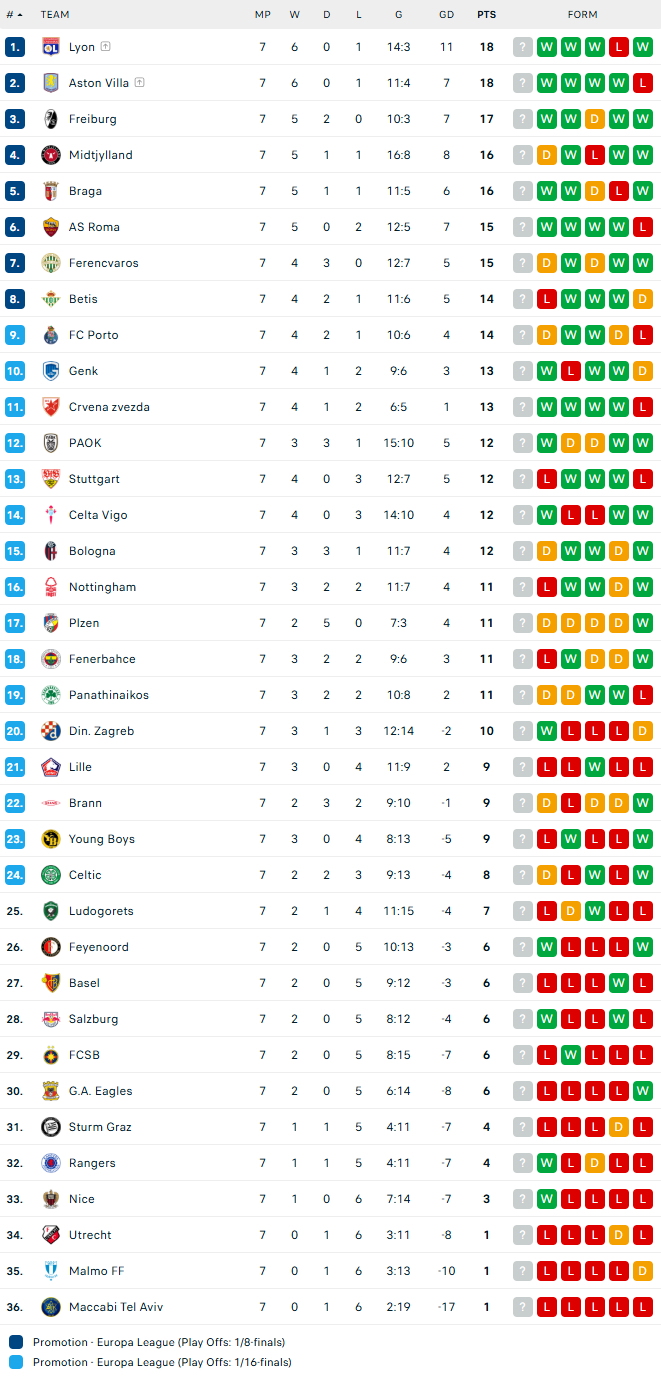Click the Lyon club crest icon

click(x=51, y=47)
